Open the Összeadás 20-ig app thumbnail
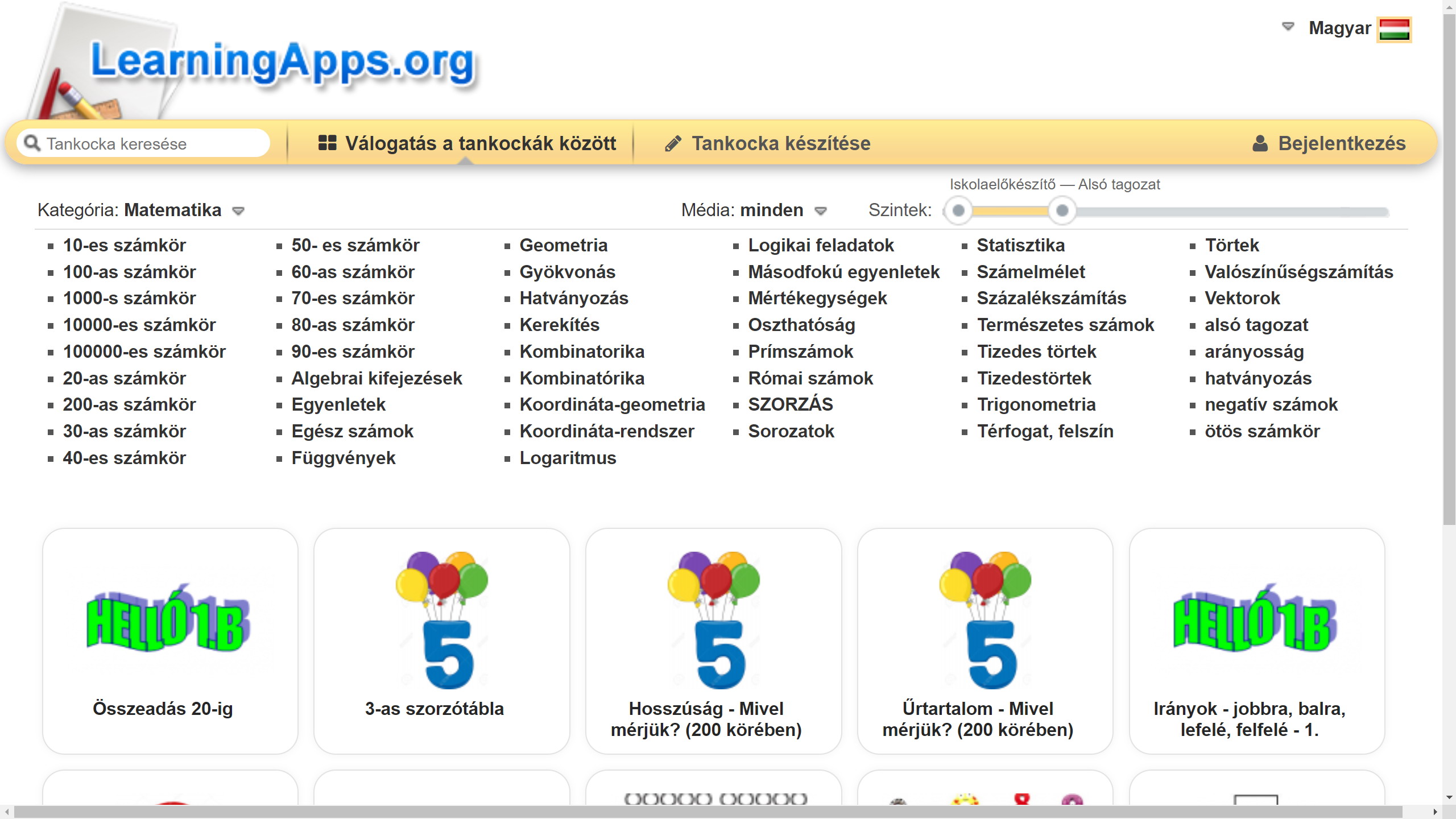1456x819 pixels. 169,637
